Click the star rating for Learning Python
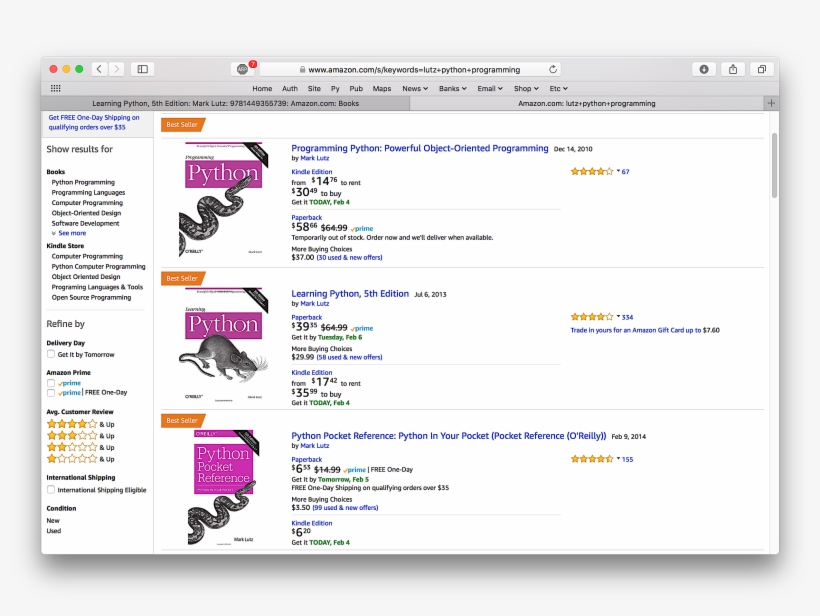Screen dimensions: 820x616 (x=591, y=317)
